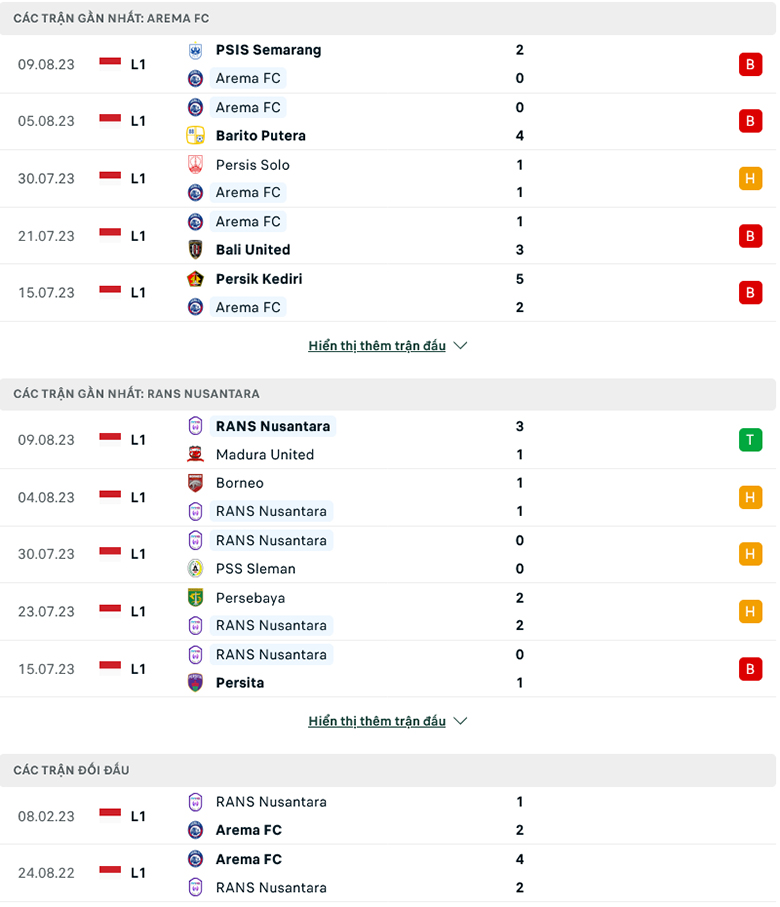Click the PSS Sleman team badge

click(x=195, y=569)
